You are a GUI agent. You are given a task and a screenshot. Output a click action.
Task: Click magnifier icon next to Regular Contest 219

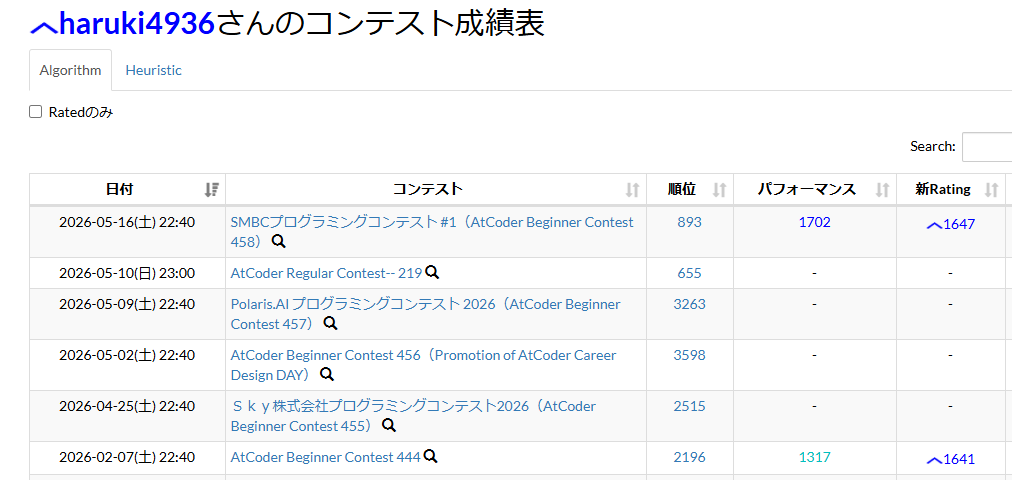point(432,273)
